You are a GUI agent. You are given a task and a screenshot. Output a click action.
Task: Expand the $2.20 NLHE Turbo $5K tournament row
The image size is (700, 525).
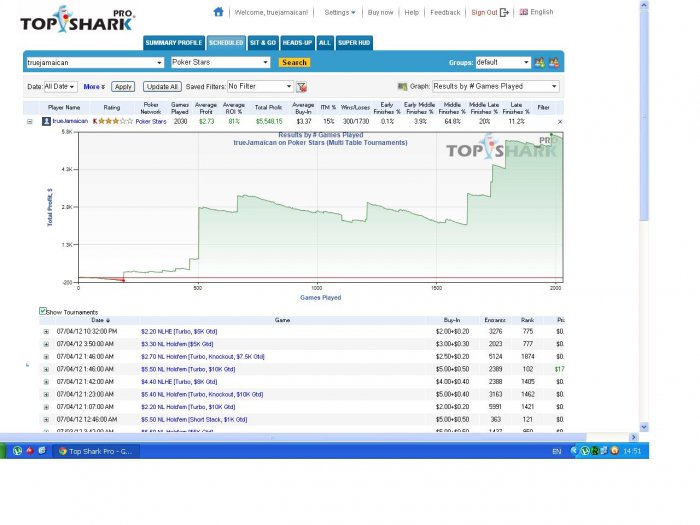pos(45,331)
